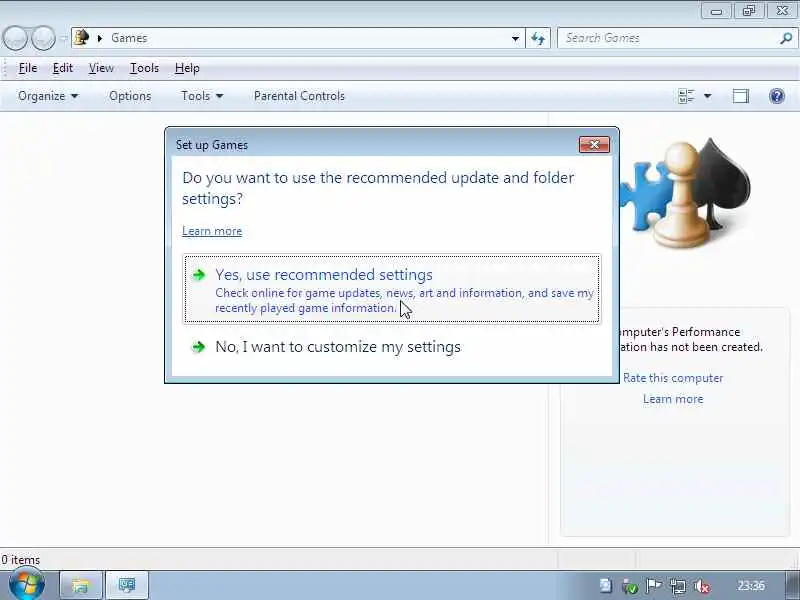
Task: Select the Games window taskbar button
Action: (127, 585)
